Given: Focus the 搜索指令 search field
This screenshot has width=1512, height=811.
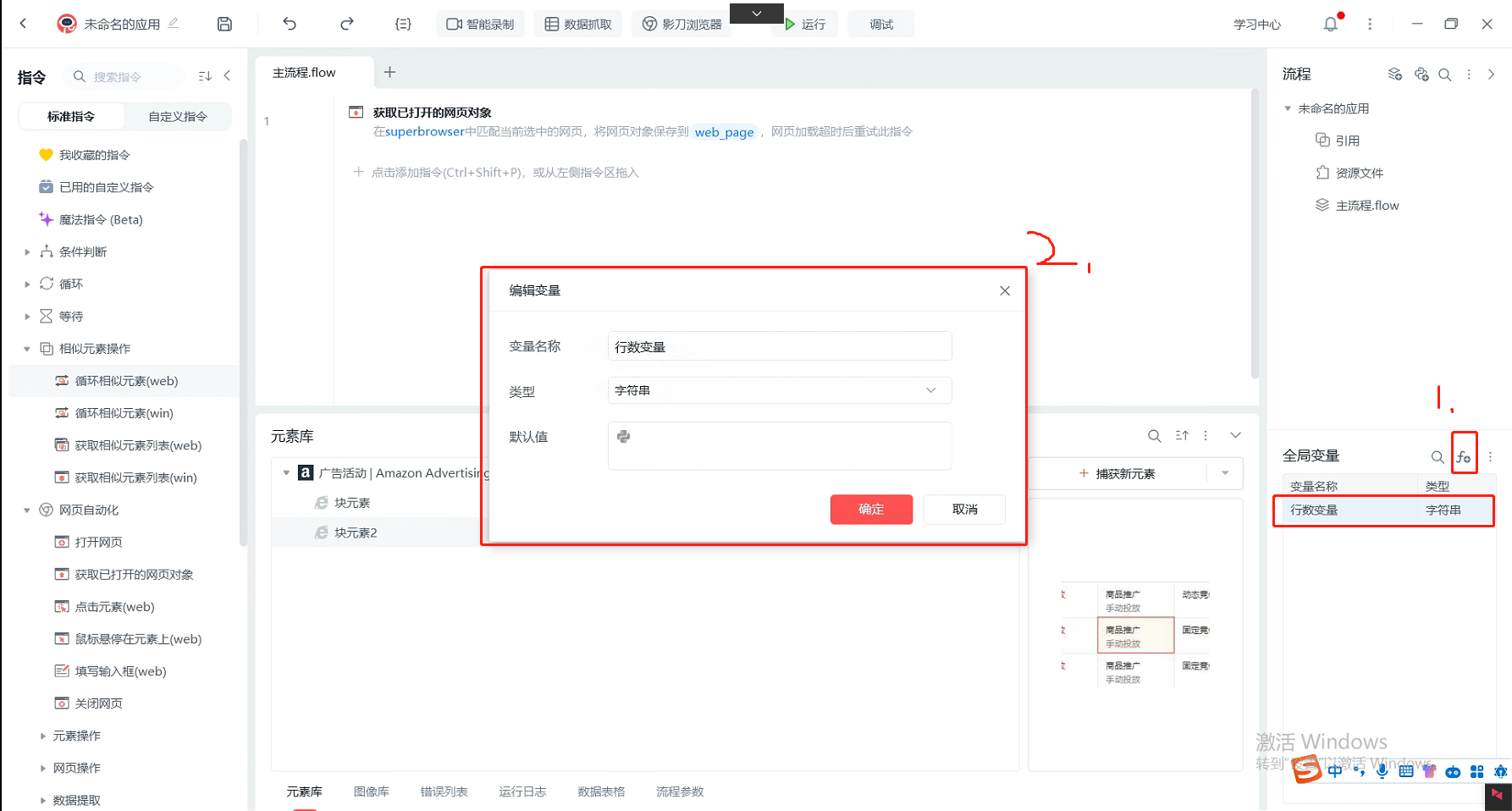Looking at the screenshot, I should [x=124, y=76].
